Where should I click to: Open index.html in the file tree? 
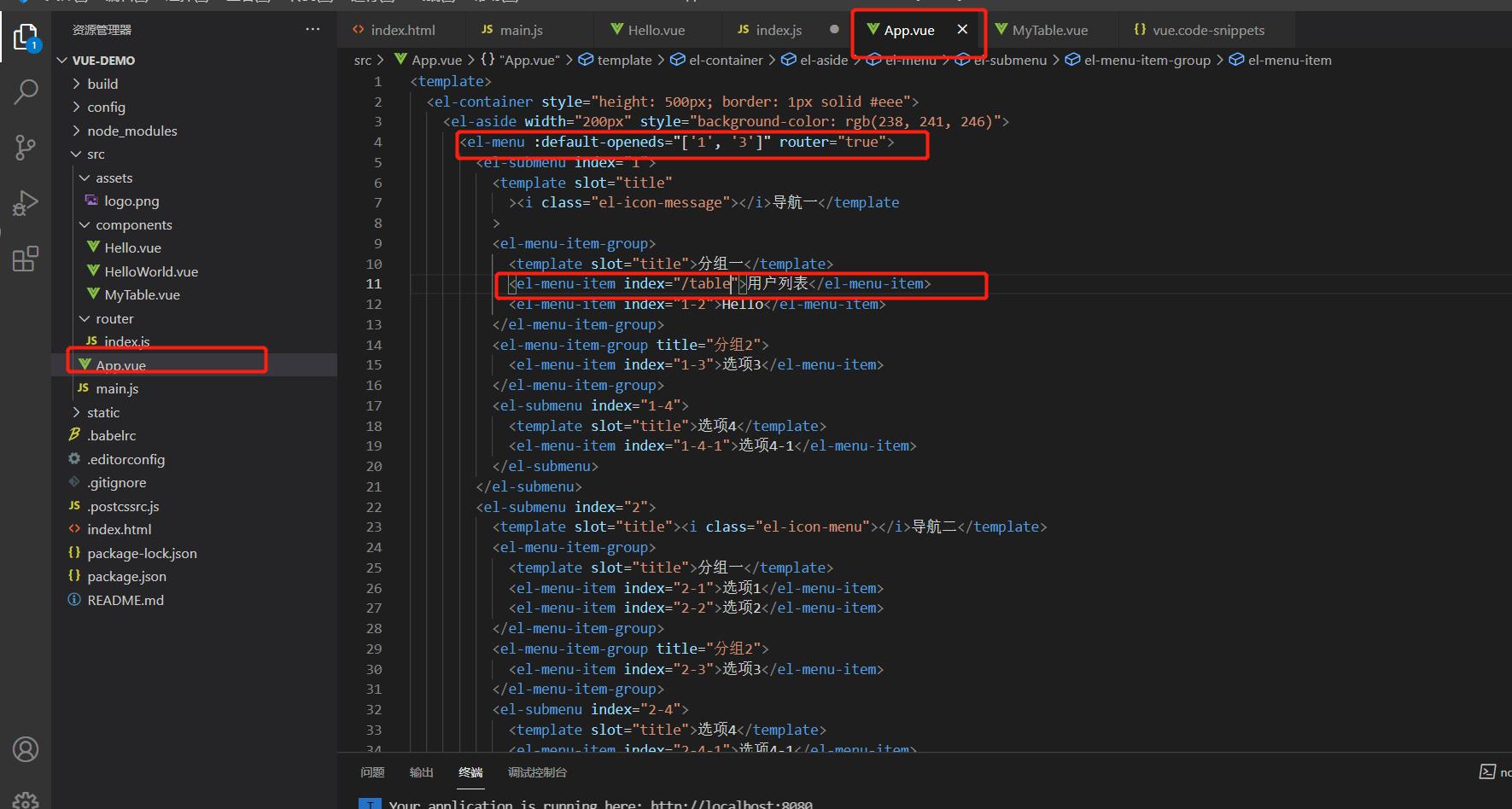tap(119, 529)
